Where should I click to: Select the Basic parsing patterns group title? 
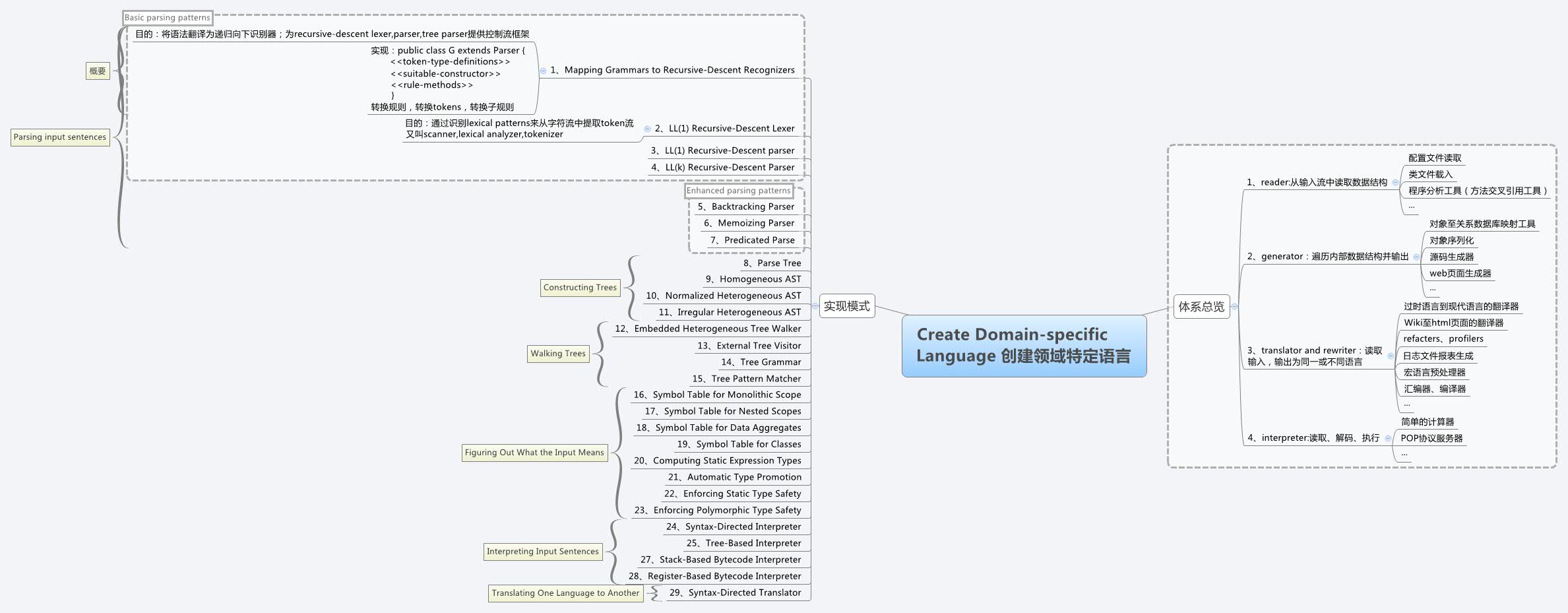(x=167, y=18)
